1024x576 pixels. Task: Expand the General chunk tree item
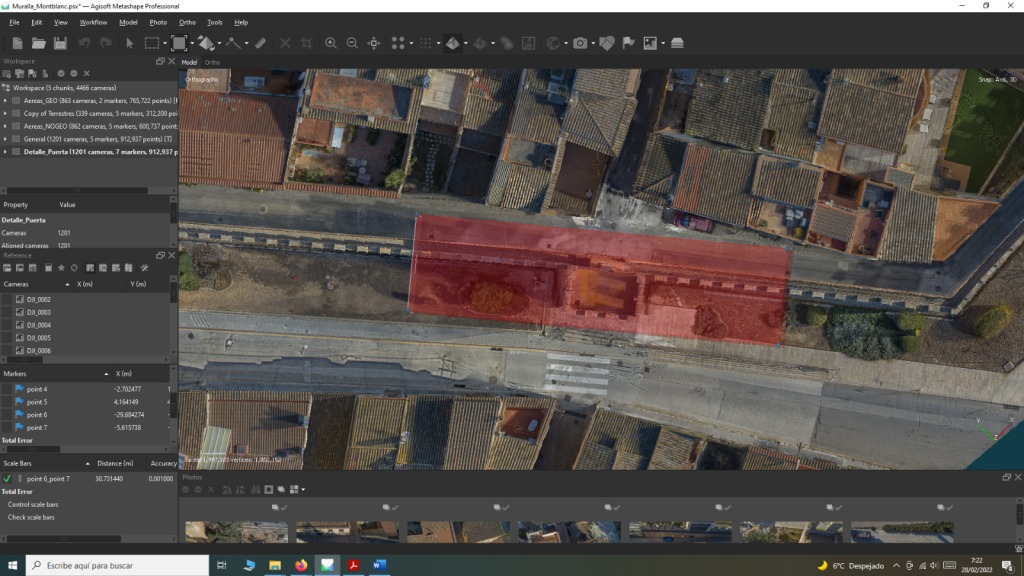click(6, 139)
